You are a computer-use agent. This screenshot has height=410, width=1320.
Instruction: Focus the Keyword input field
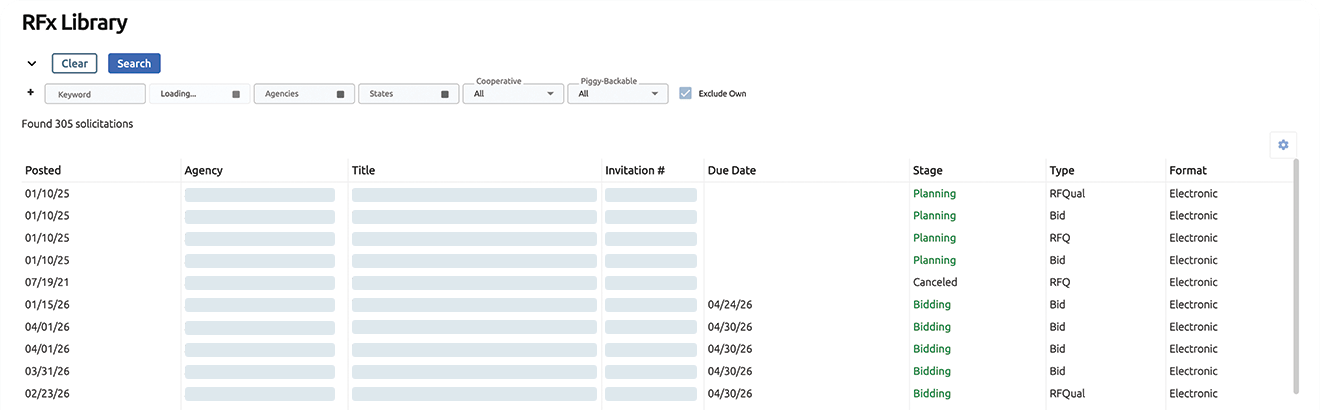pyautogui.click(x=95, y=94)
